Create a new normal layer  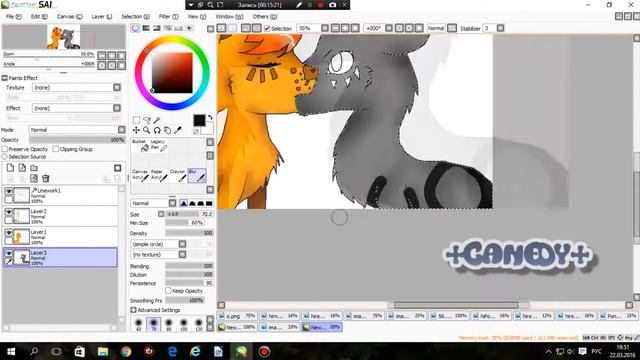point(10,168)
